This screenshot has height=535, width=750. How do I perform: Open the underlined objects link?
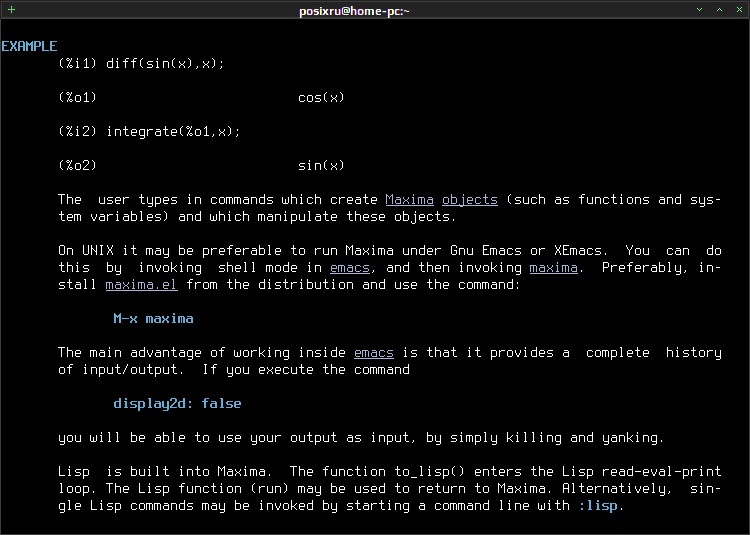click(470, 199)
